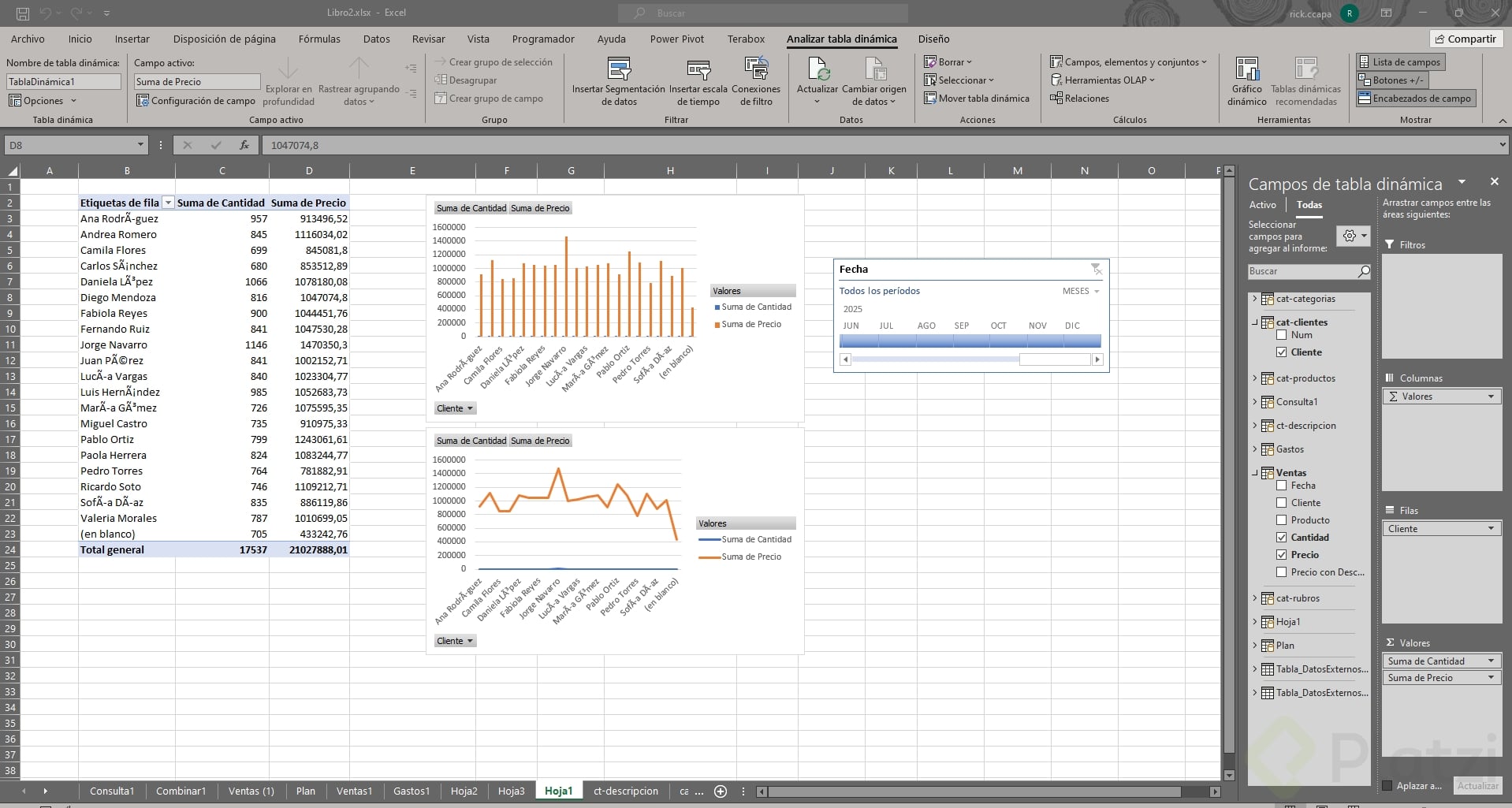The height and width of the screenshot is (808, 1512).
Task: Toggle Botones +/- display
Action: [x=1391, y=80]
